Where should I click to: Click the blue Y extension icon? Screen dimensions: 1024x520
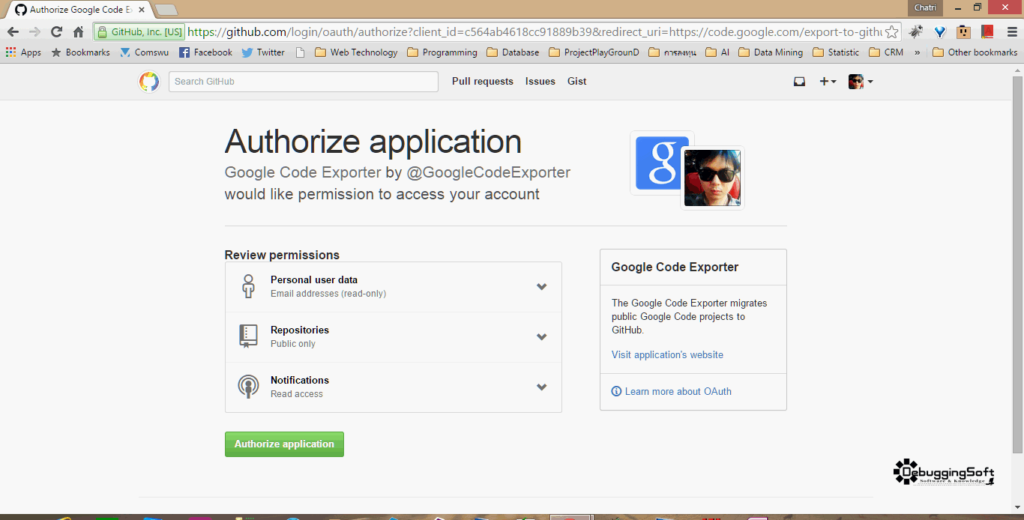pos(940,31)
